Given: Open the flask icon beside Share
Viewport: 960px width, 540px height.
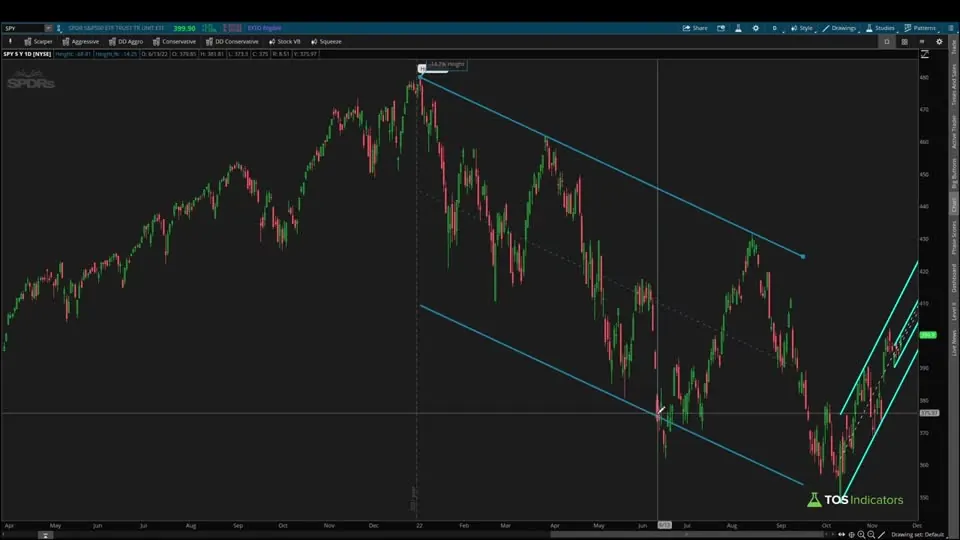Looking at the screenshot, I should coord(738,28).
